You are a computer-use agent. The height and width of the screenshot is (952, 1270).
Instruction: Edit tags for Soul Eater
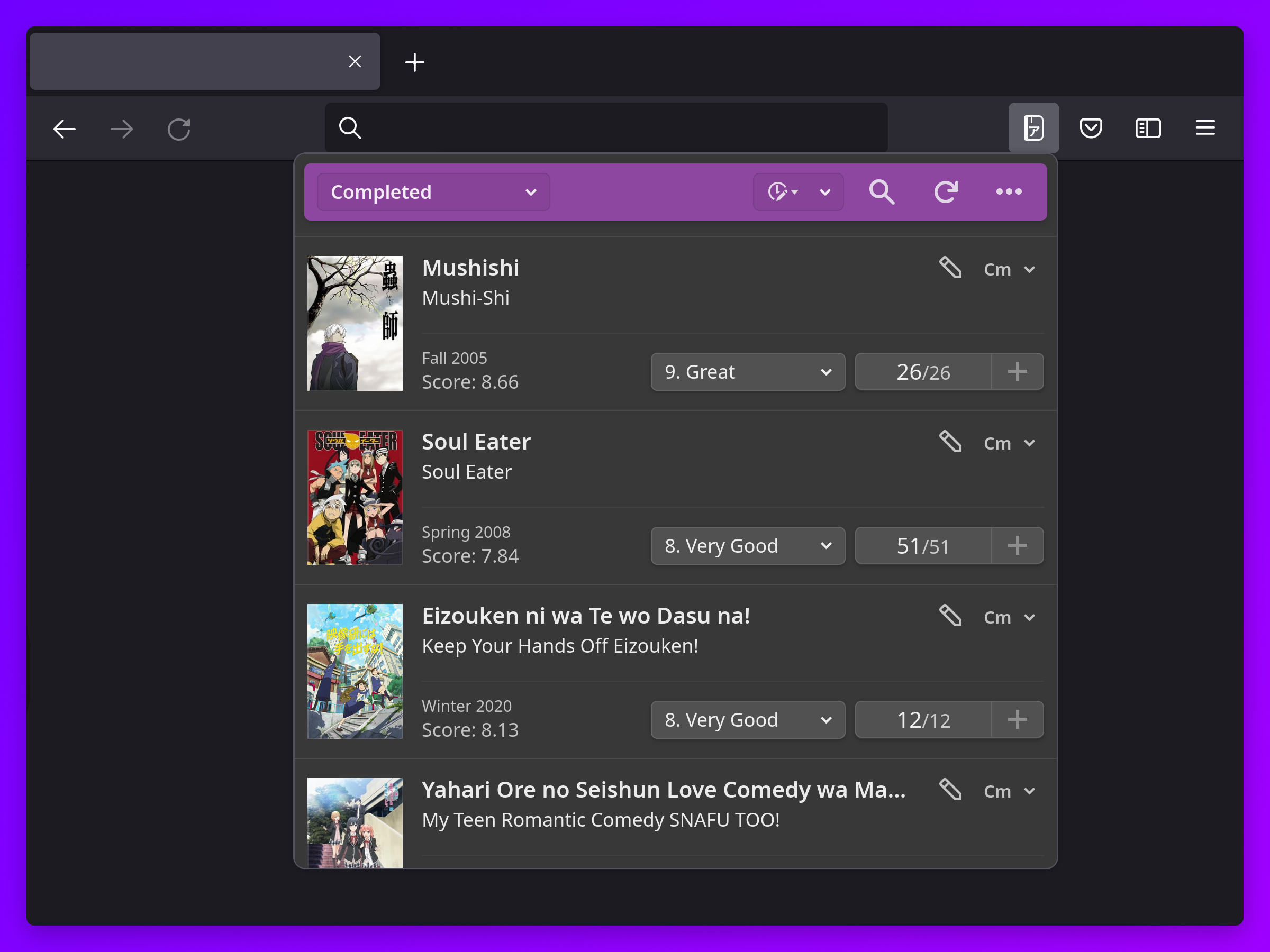tap(950, 442)
